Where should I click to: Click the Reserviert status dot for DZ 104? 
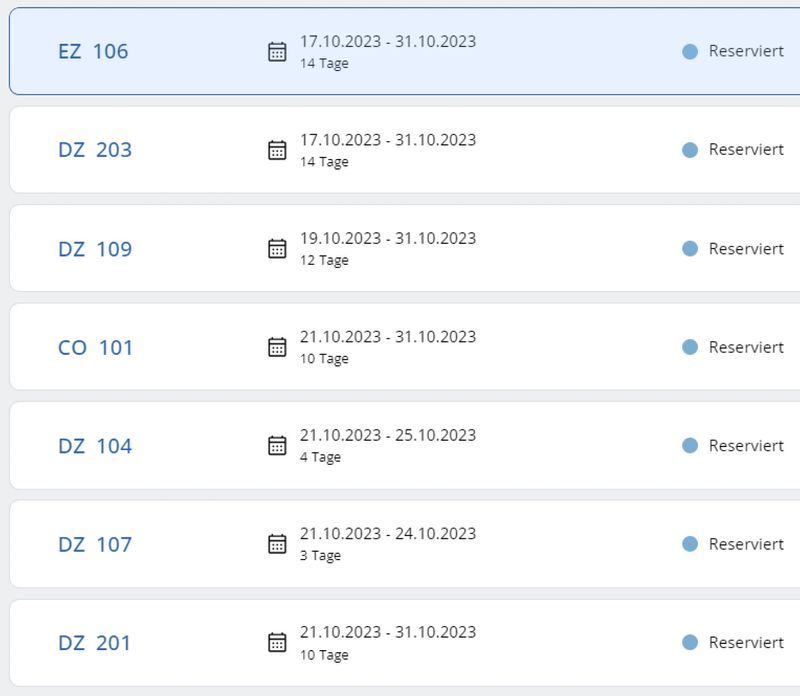tap(690, 446)
